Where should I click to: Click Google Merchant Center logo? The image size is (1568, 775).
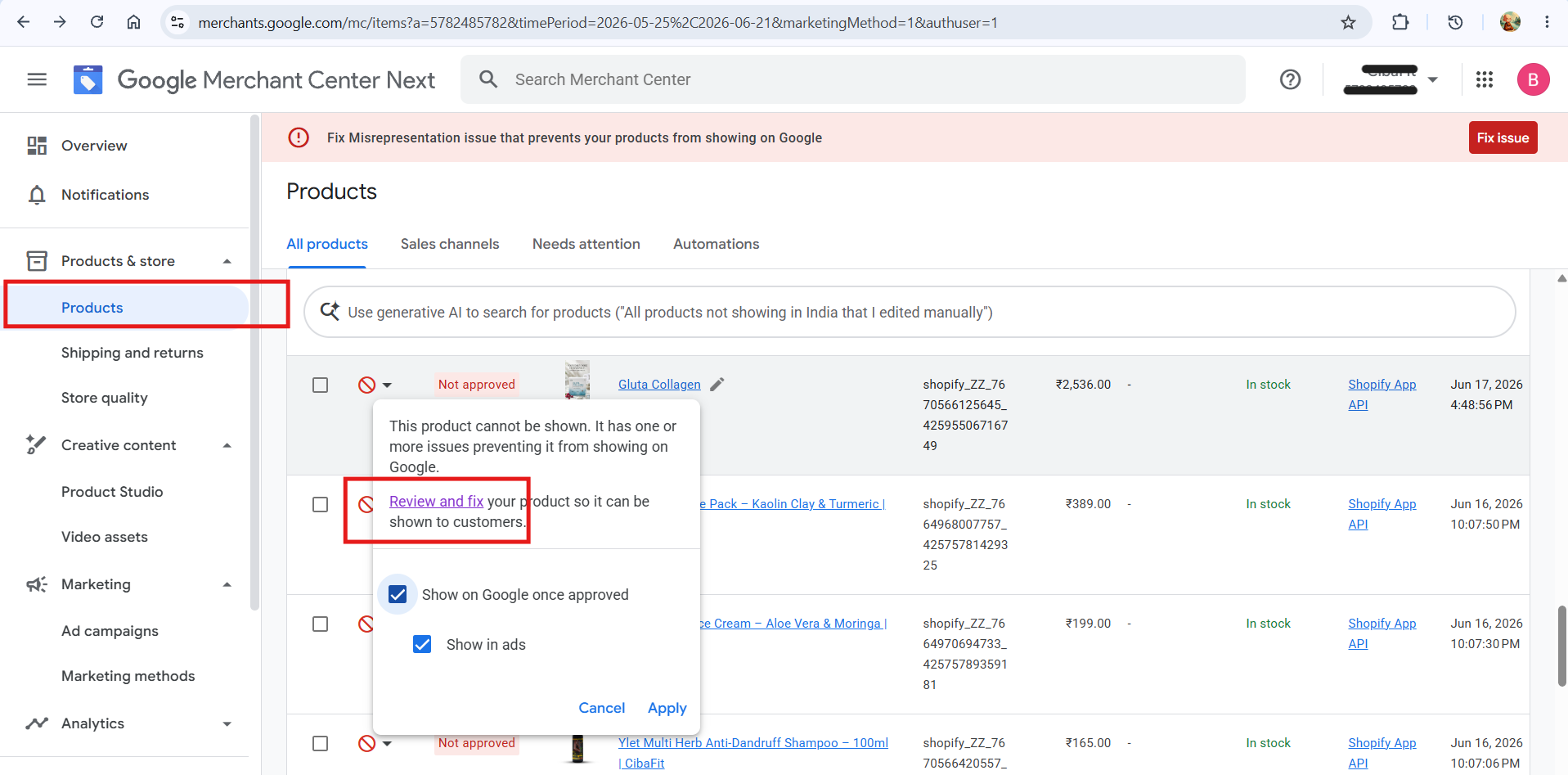pos(88,79)
